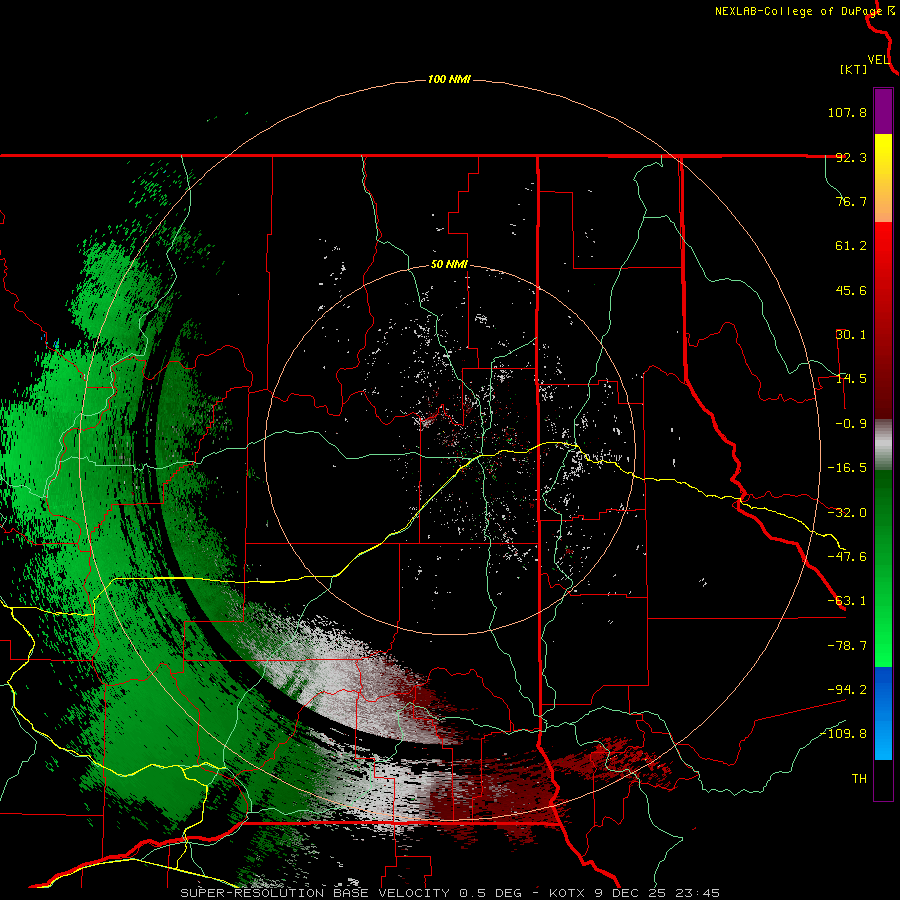Select the 30.1 legend value

pos(851,335)
